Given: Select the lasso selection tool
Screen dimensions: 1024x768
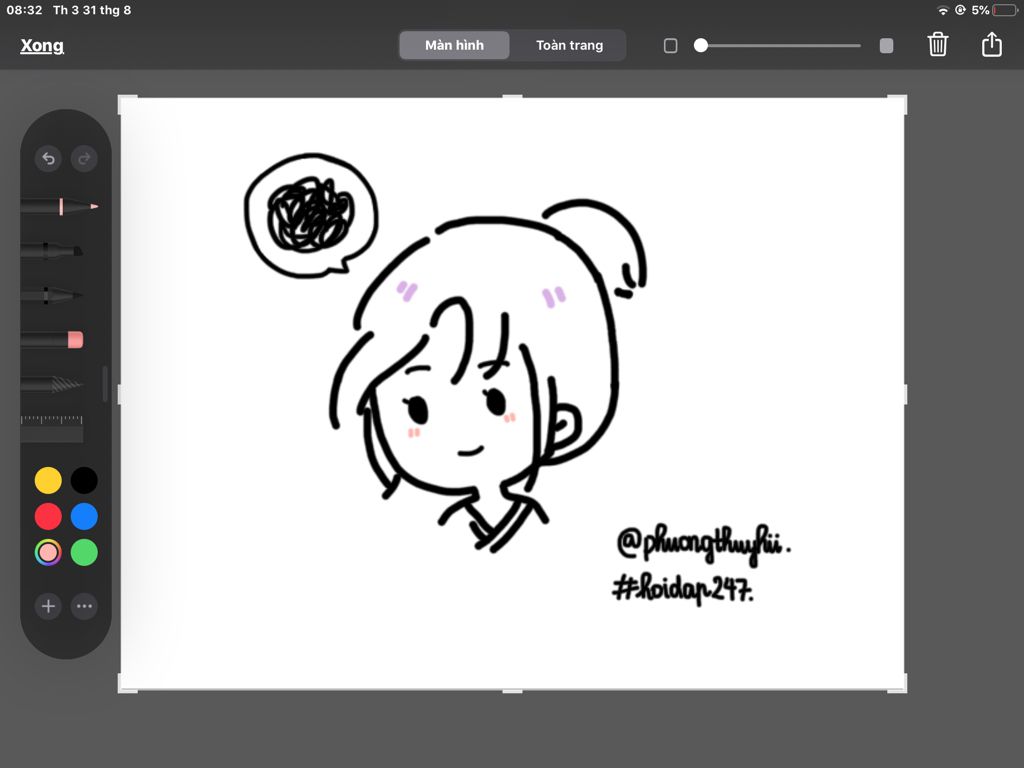Looking at the screenshot, I should (52, 384).
